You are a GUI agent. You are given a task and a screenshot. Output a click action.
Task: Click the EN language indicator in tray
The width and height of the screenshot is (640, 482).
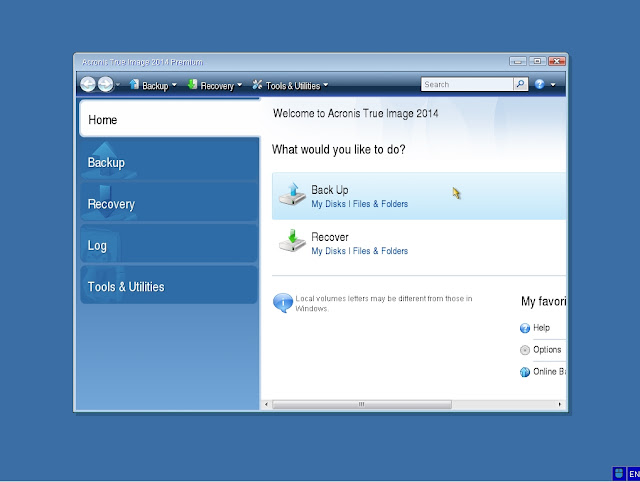[x=633, y=474]
